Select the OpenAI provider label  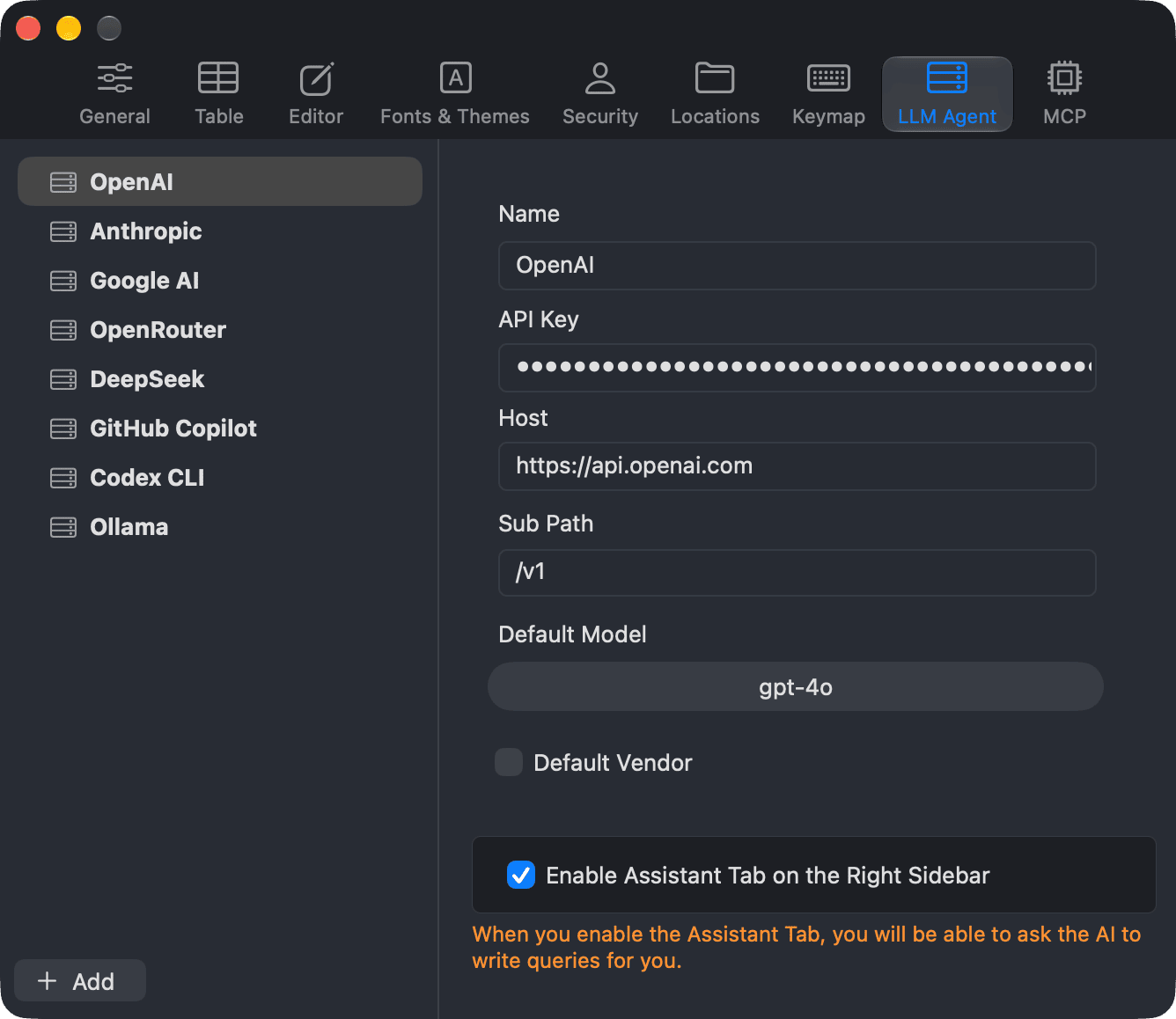132,182
